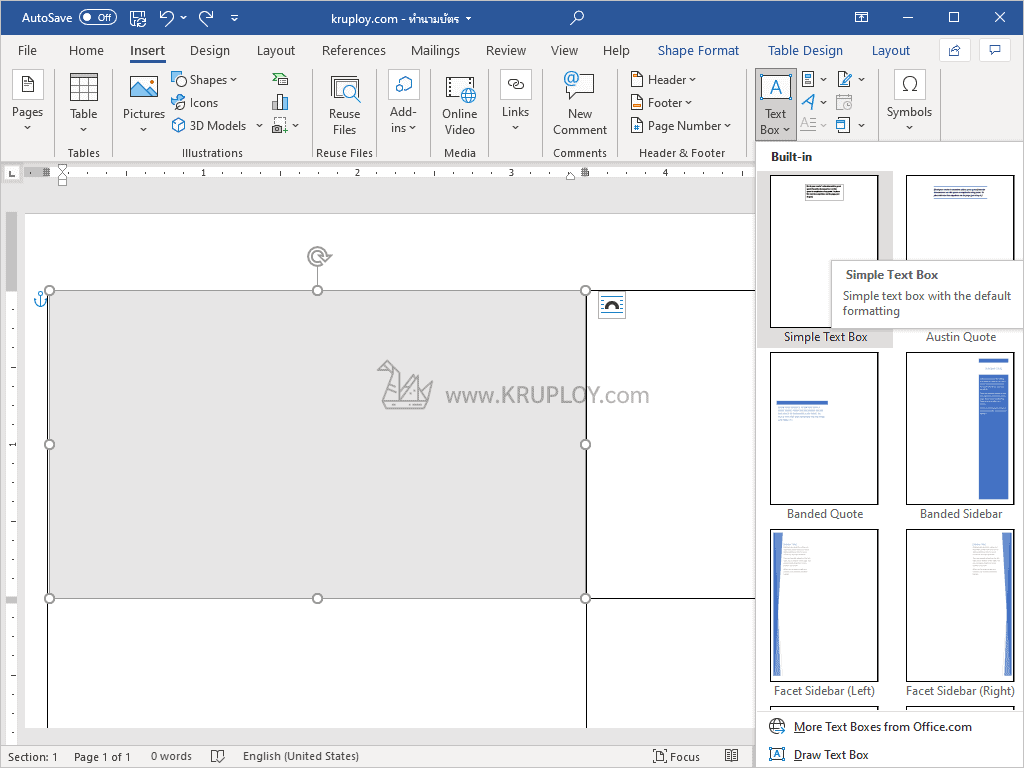
Task: Switch to the Shape Format tab
Action: pos(698,51)
